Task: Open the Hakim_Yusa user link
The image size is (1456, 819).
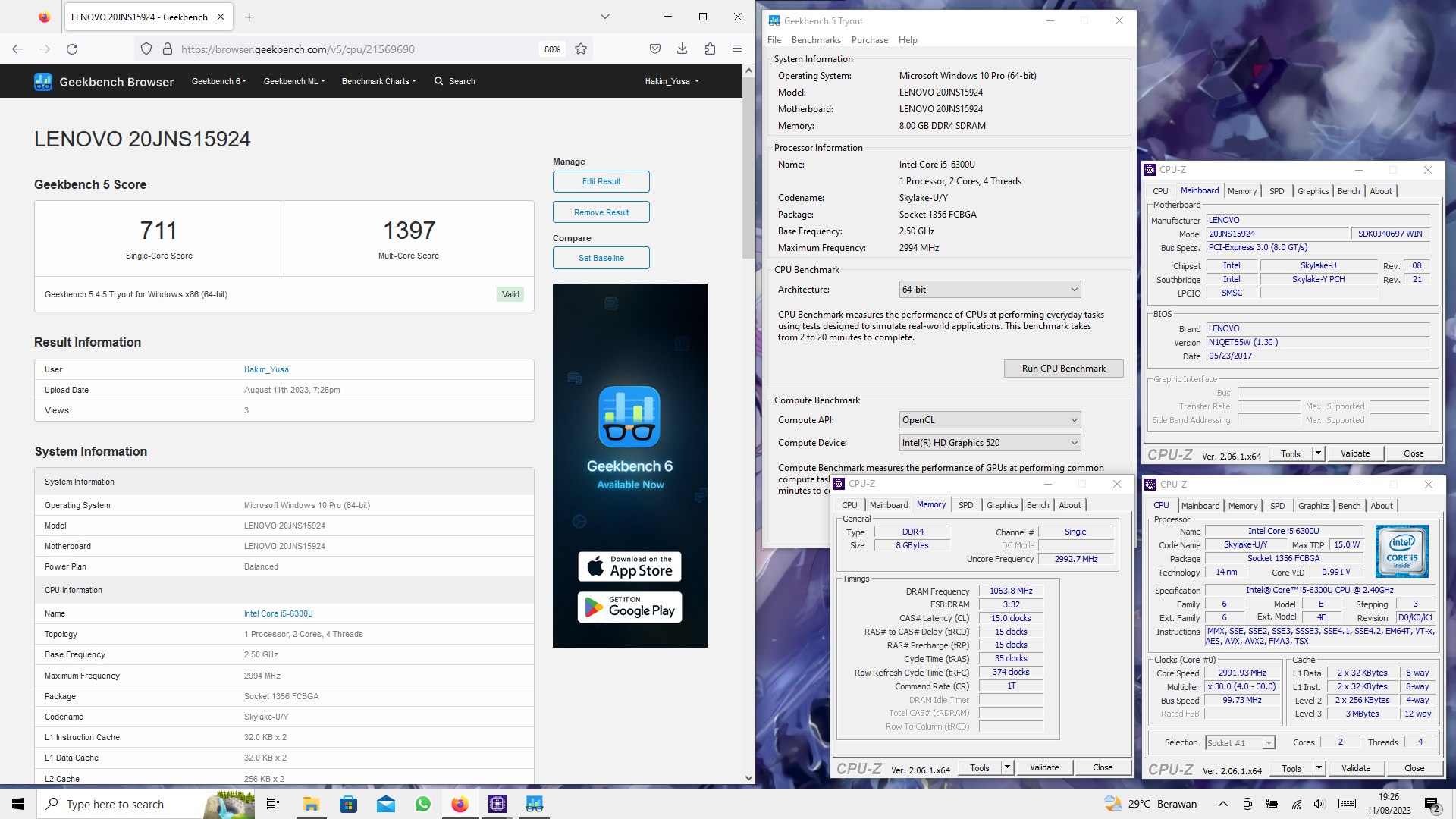Action: (266, 369)
